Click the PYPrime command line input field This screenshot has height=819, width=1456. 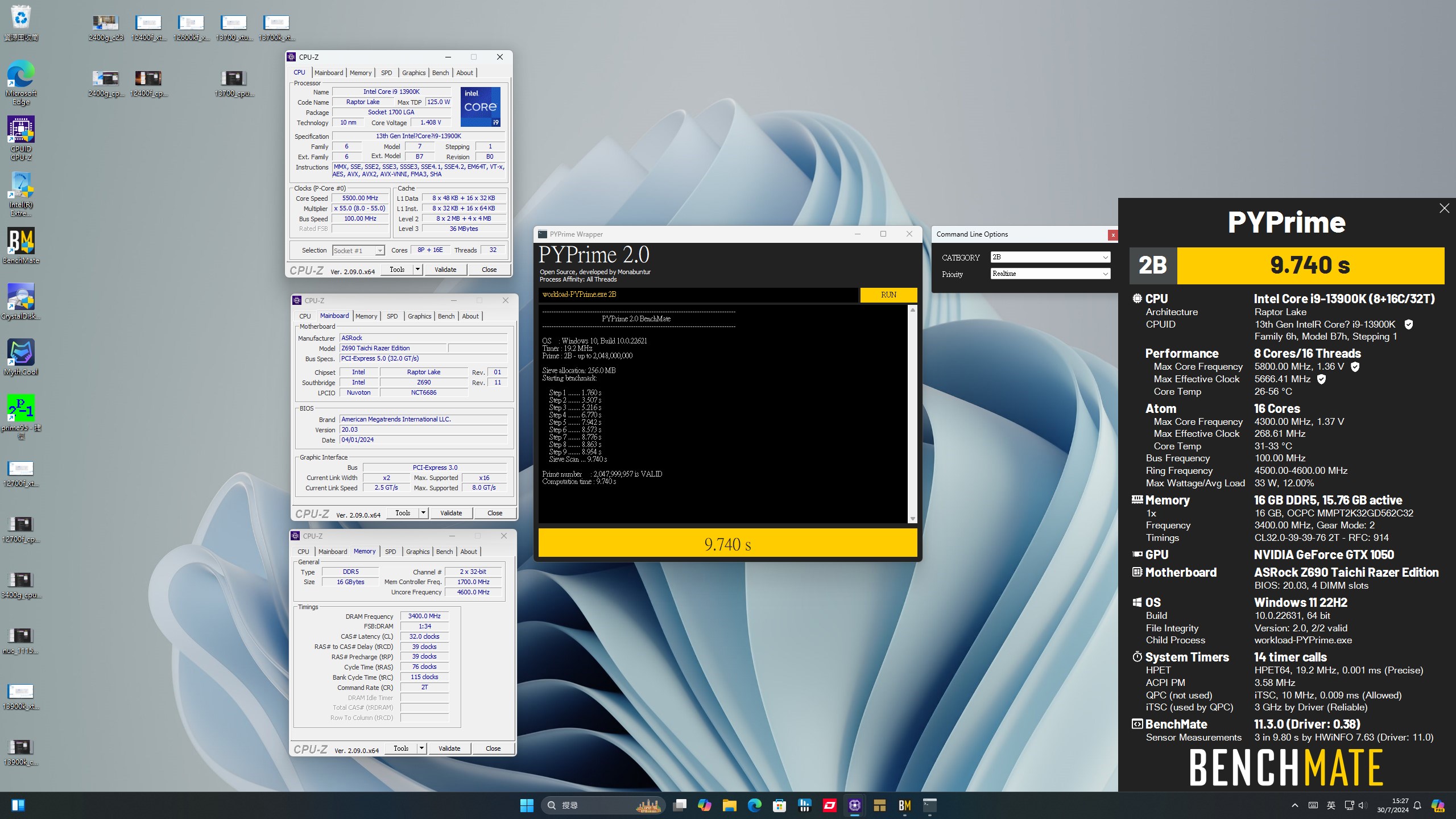pos(698,295)
